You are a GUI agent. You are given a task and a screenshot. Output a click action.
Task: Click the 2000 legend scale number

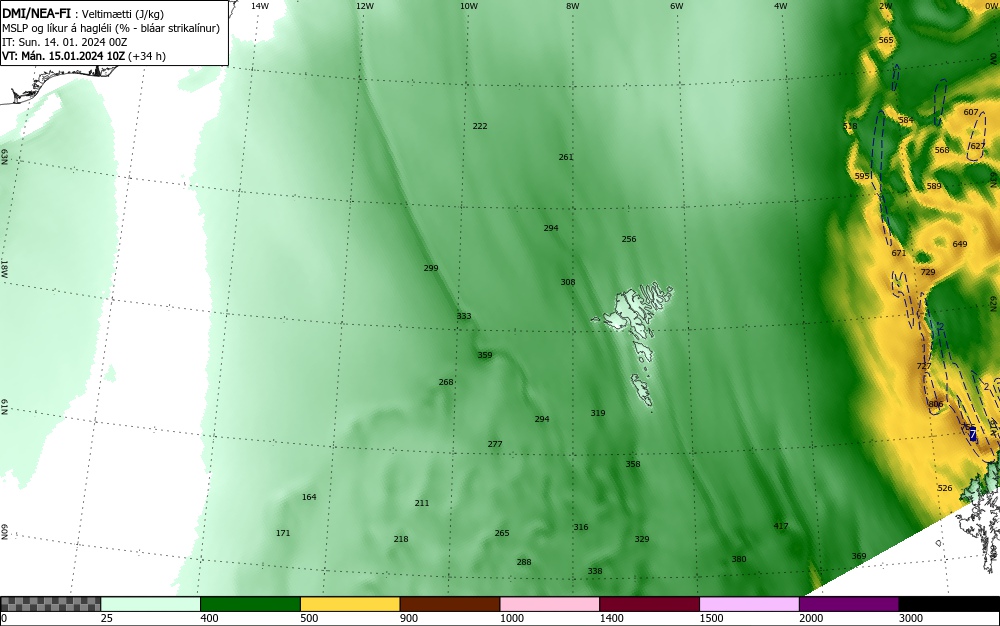click(x=811, y=618)
